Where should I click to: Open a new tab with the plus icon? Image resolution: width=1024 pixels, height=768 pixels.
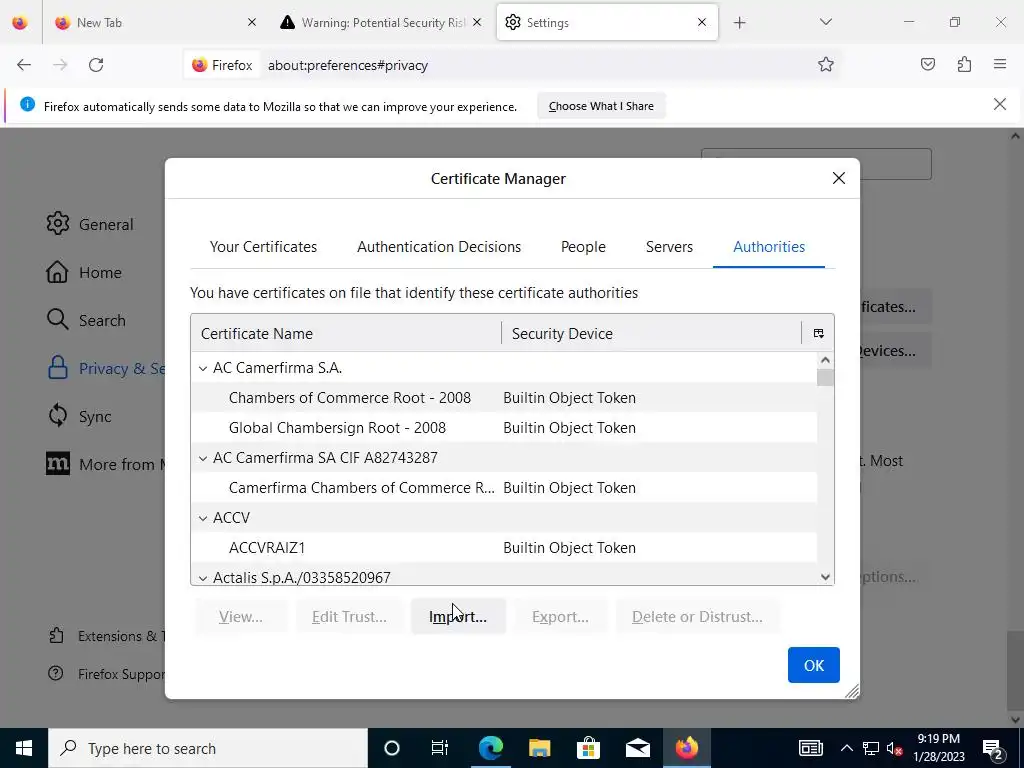click(739, 23)
